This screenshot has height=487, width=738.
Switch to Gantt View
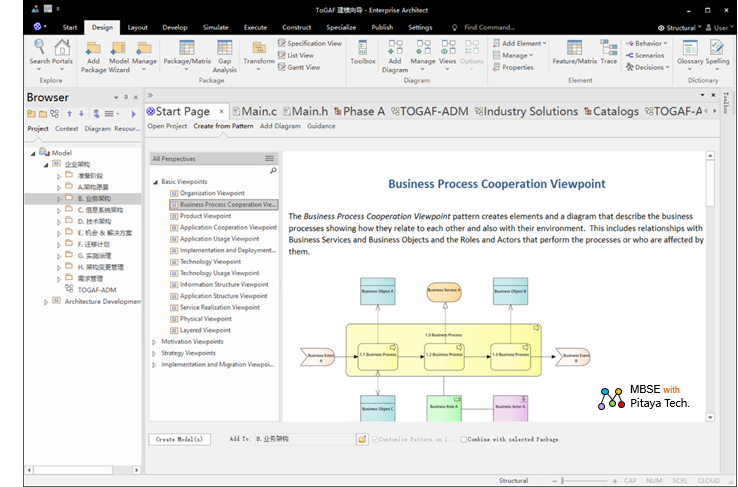299,67
